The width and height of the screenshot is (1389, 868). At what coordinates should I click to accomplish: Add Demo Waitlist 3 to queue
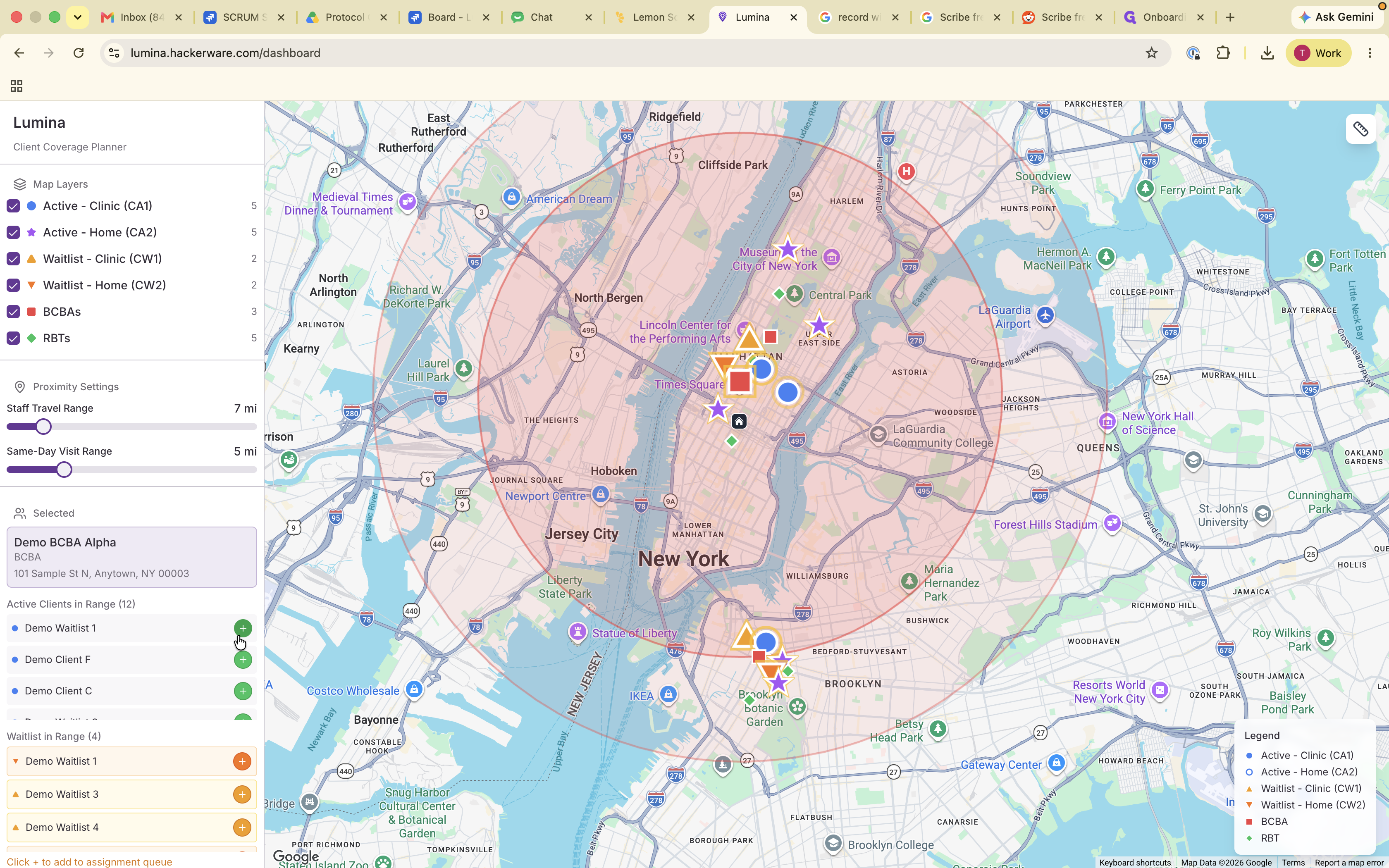coord(242,794)
